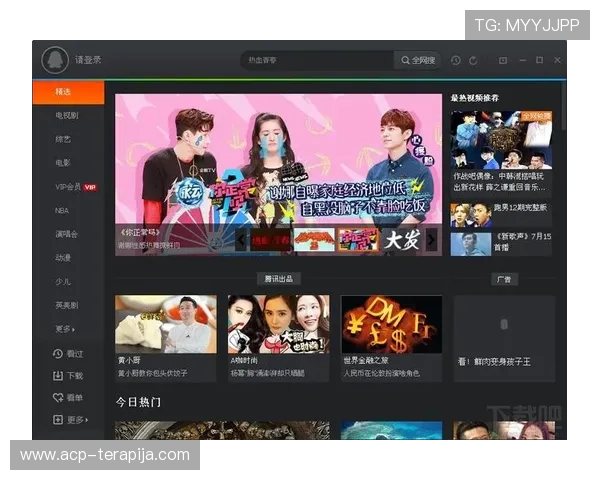
Task: Click the 请登录 login text
Action: click(88, 60)
